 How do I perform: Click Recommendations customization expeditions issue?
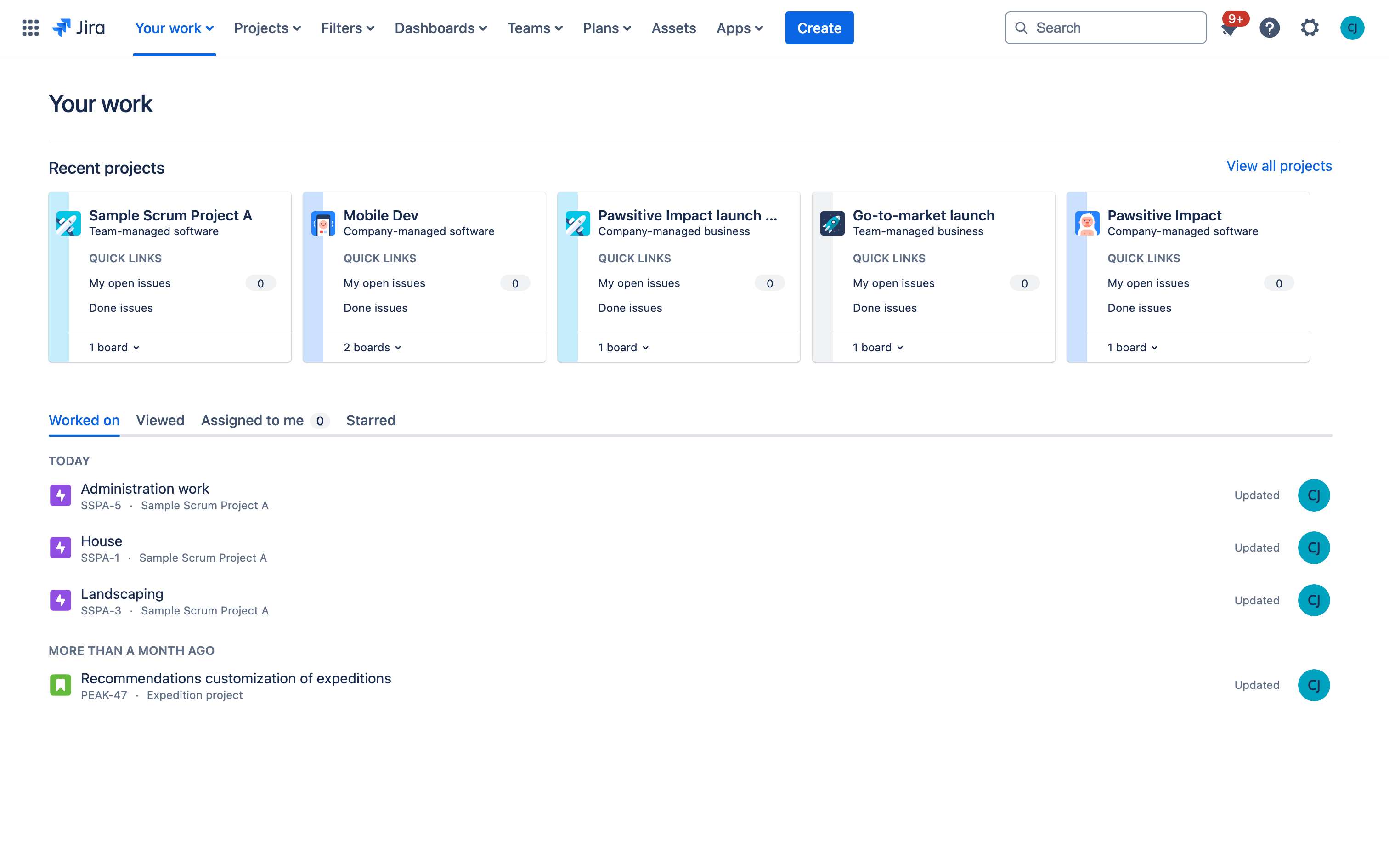(235, 678)
